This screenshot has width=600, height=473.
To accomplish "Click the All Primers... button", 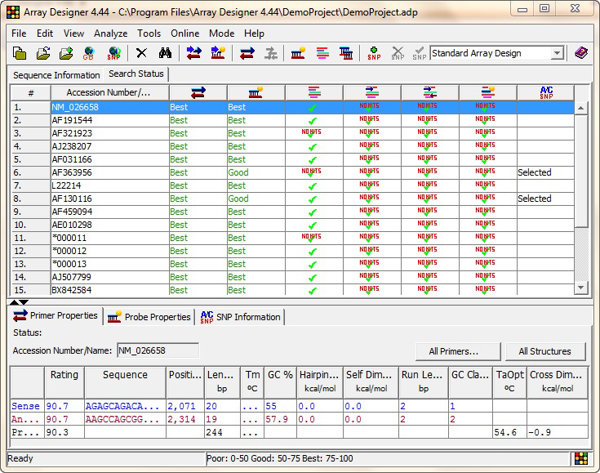I will [458, 351].
